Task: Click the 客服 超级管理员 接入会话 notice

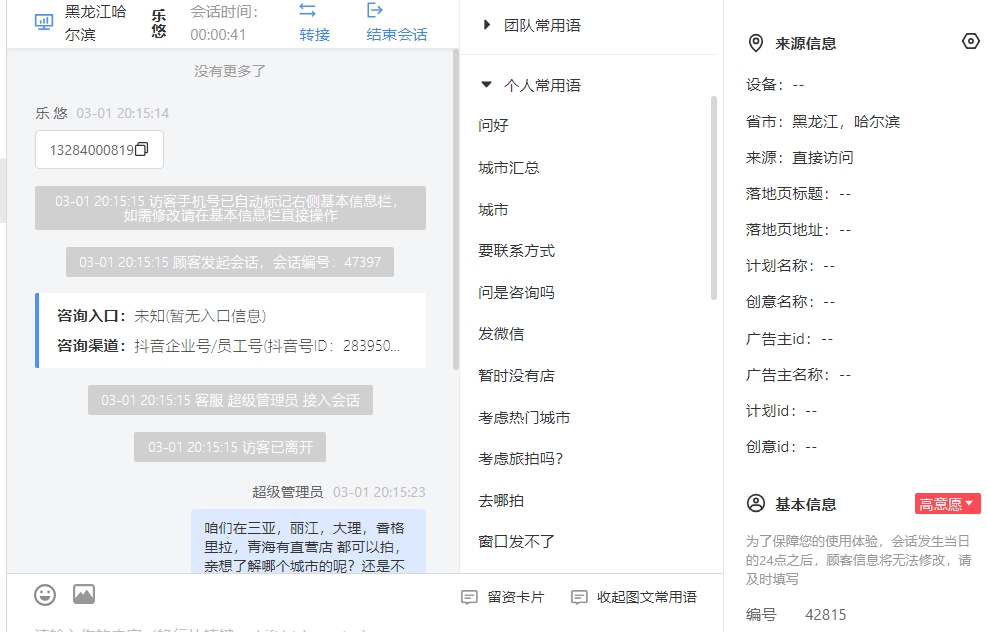Action: coord(231,400)
